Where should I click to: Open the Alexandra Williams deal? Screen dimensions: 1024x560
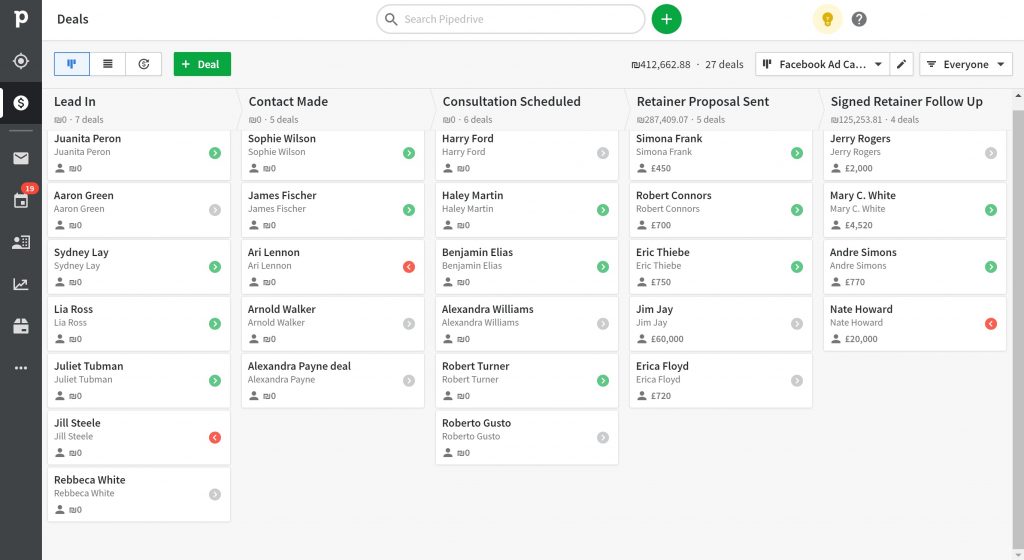pyautogui.click(x=526, y=324)
